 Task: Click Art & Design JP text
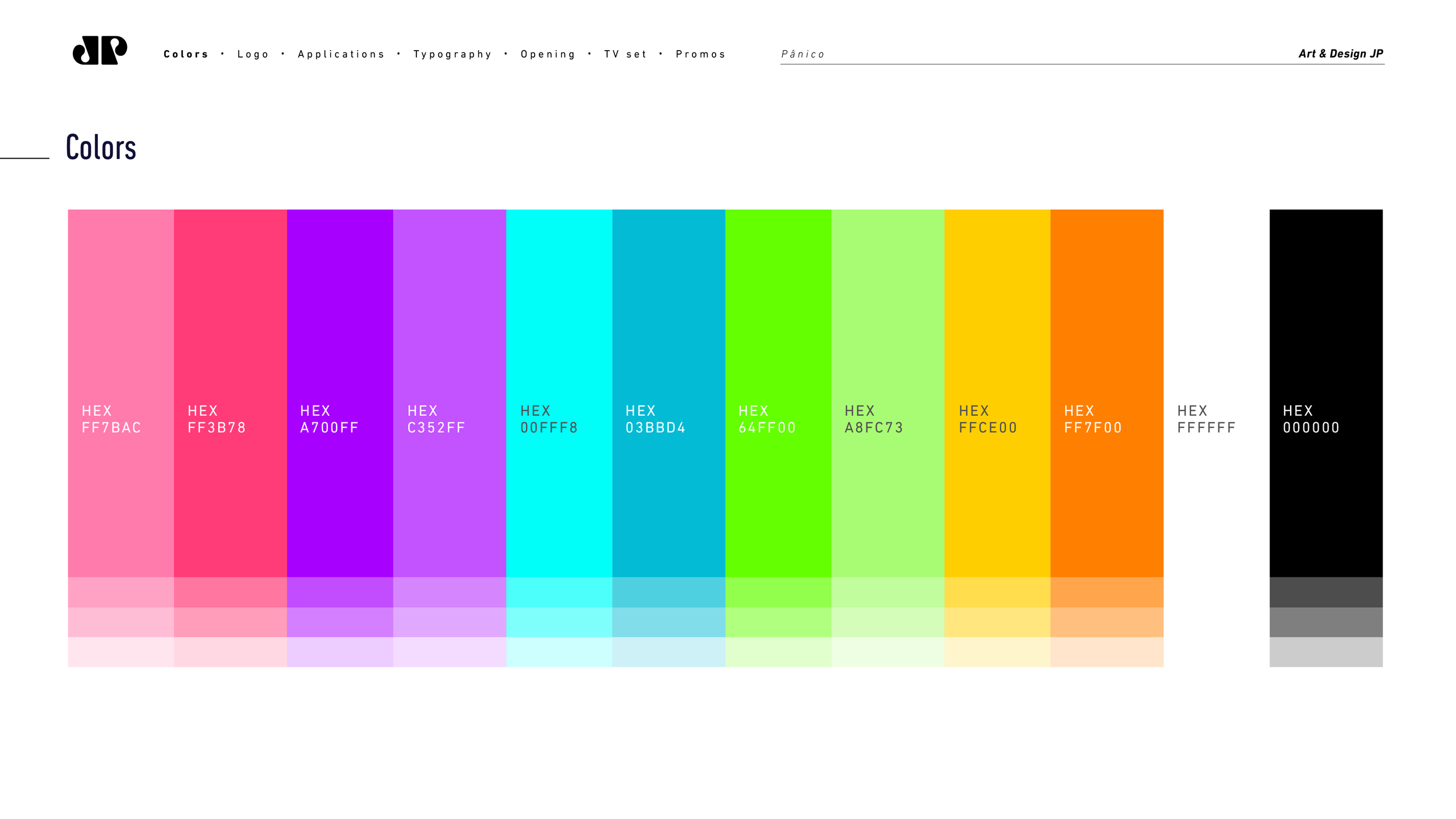1340,54
